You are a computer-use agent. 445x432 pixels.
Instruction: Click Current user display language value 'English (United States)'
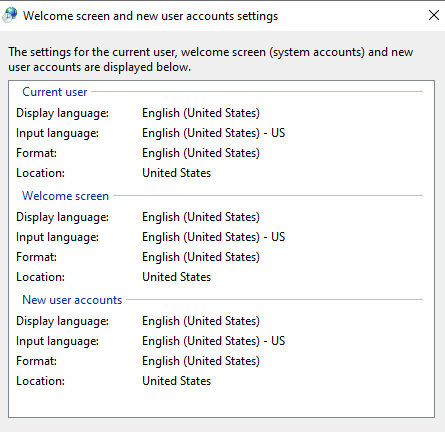201,113
